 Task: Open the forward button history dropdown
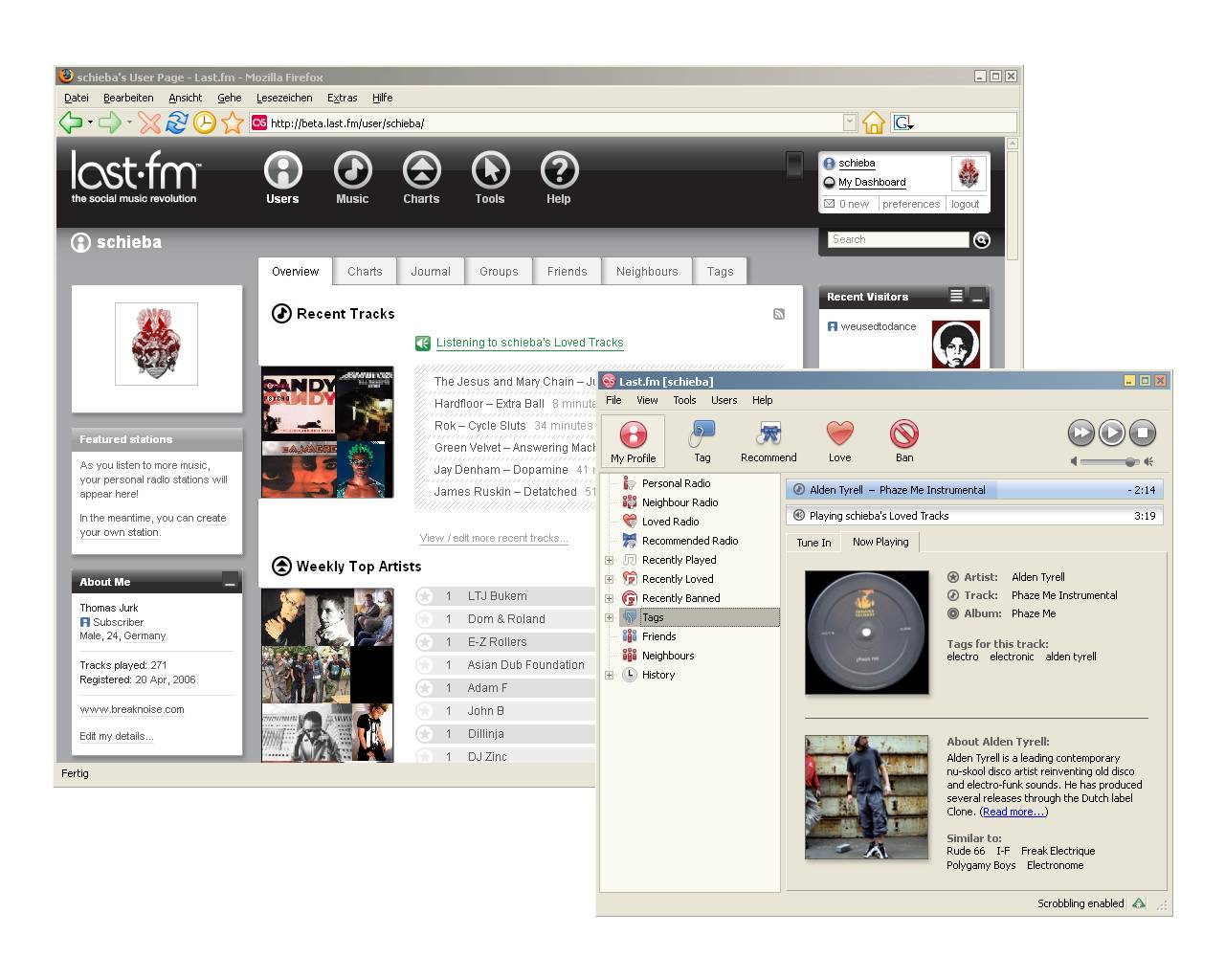pyautogui.click(x=129, y=122)
